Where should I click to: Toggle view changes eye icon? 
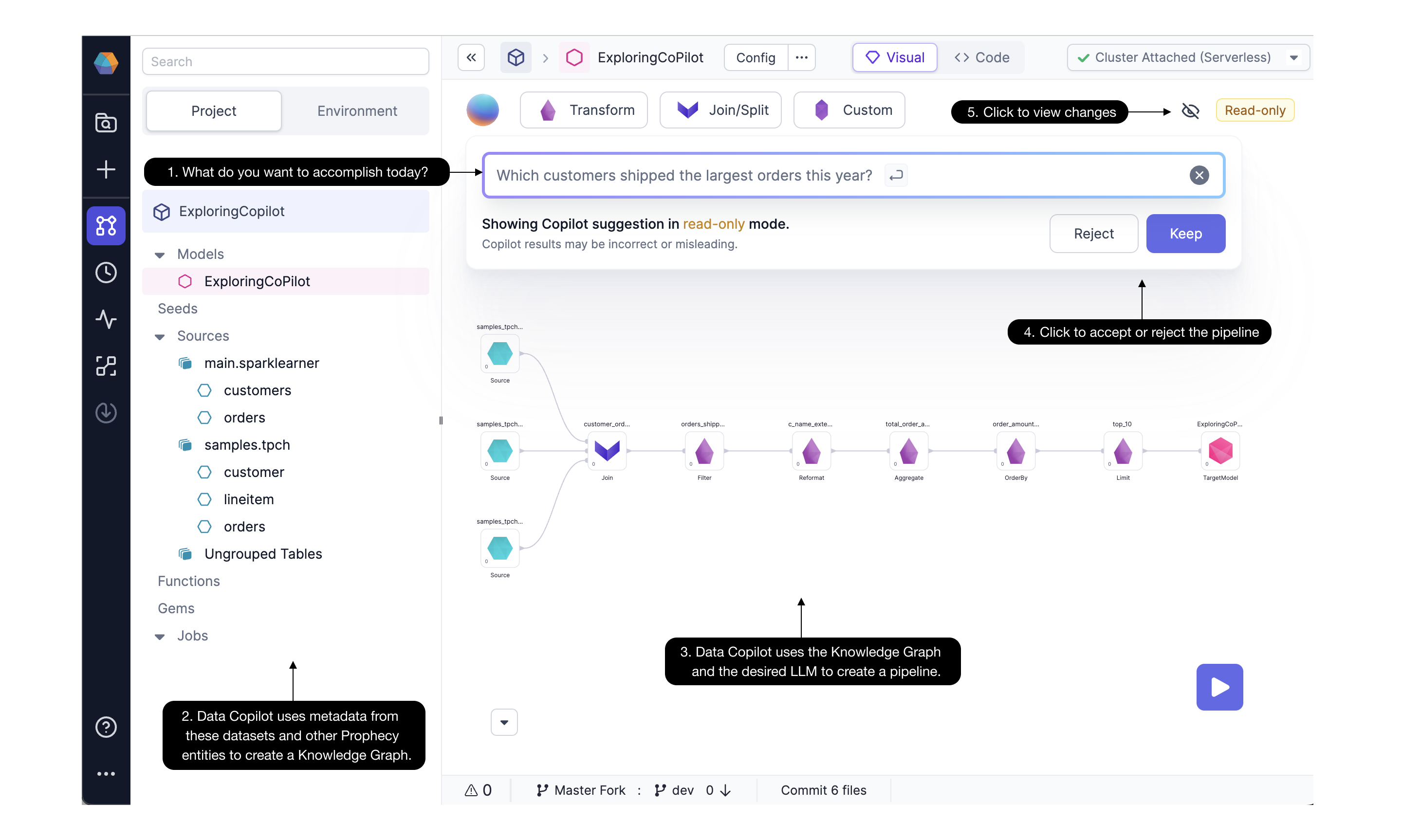[1190, 111]
